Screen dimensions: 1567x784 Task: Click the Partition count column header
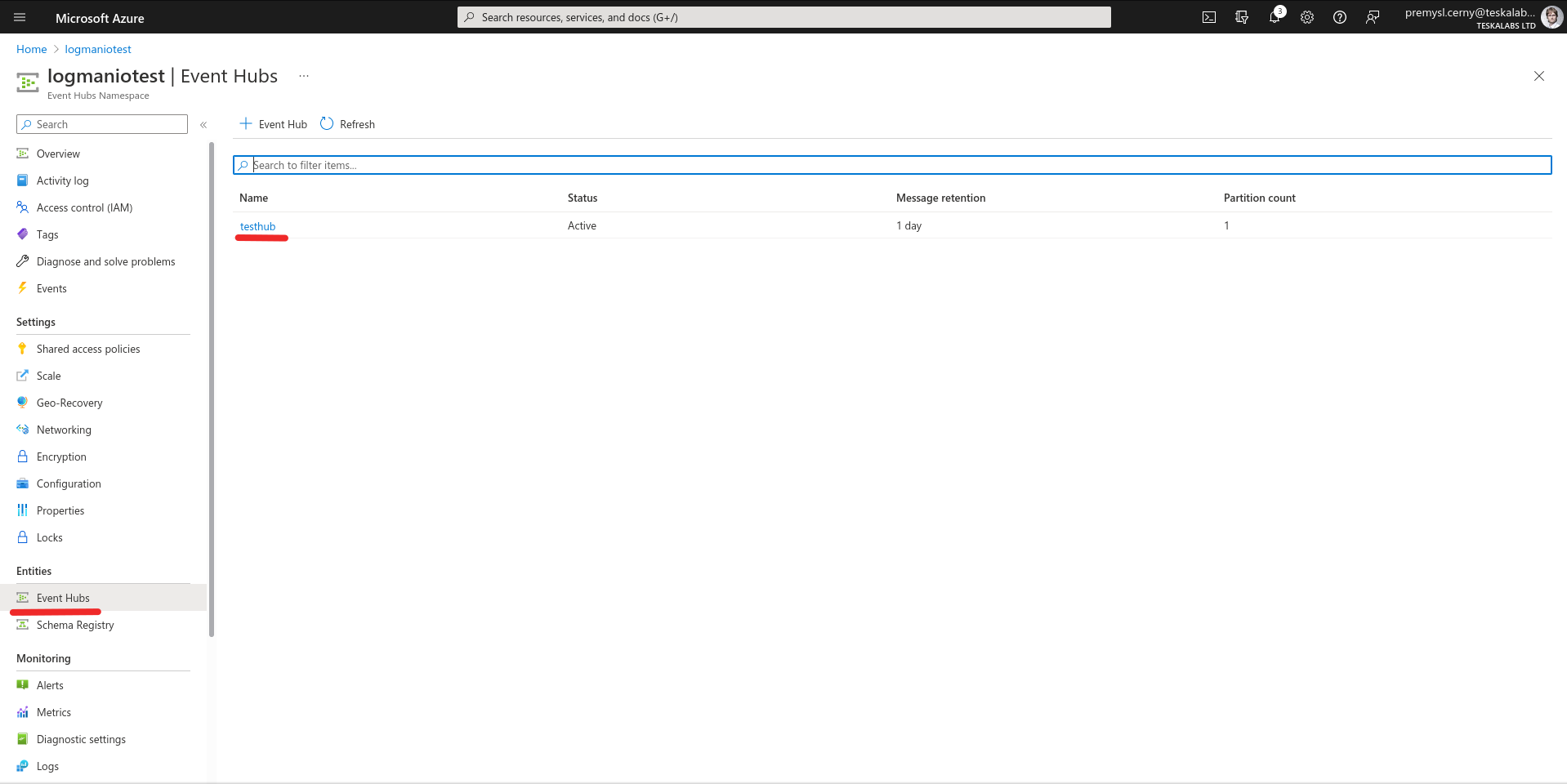pos(1260,198)
